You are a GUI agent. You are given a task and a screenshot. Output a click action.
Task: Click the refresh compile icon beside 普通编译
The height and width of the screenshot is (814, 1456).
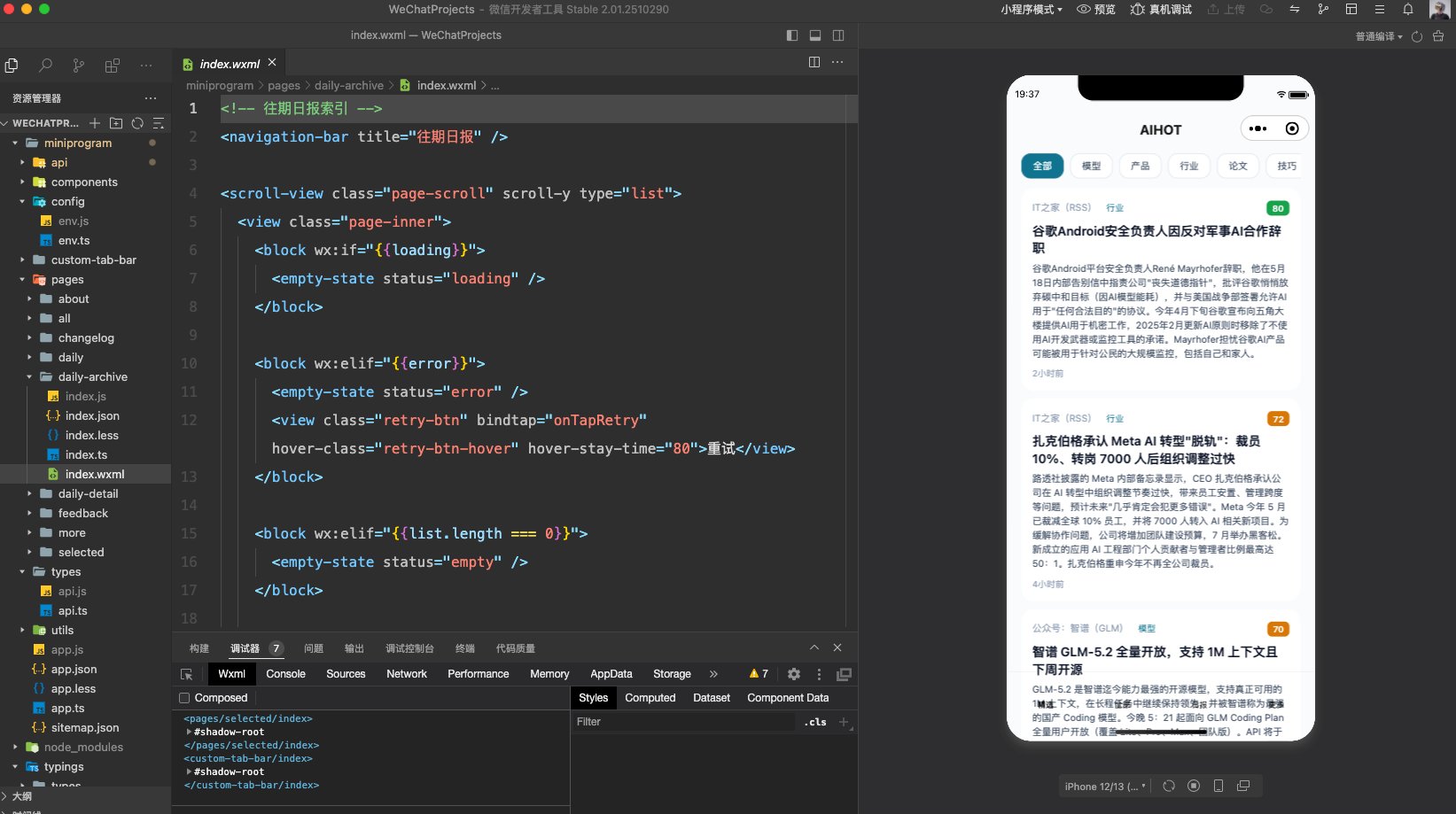pos(1417,36)
